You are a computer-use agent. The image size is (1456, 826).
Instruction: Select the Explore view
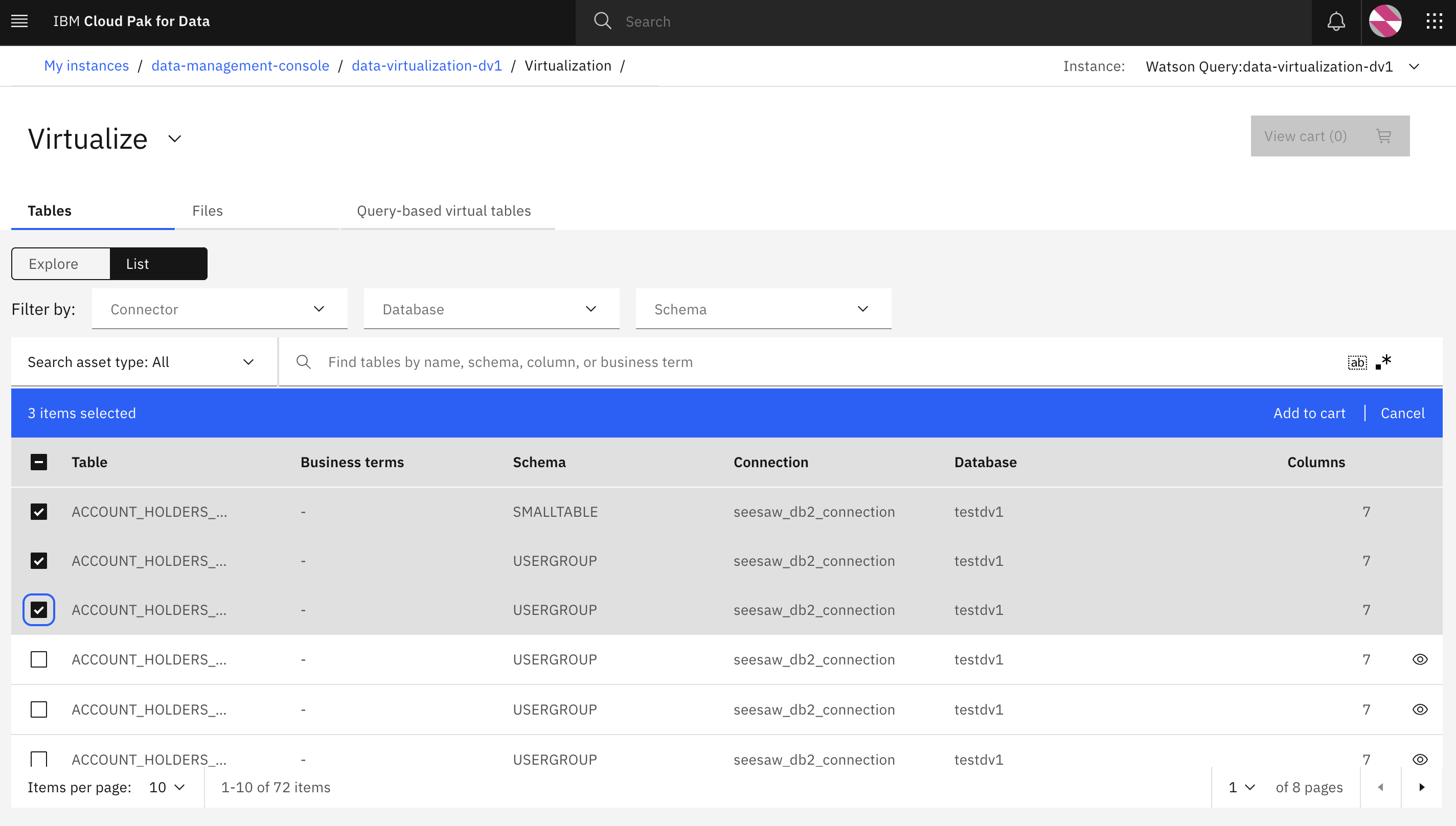[x=61, y=264]
